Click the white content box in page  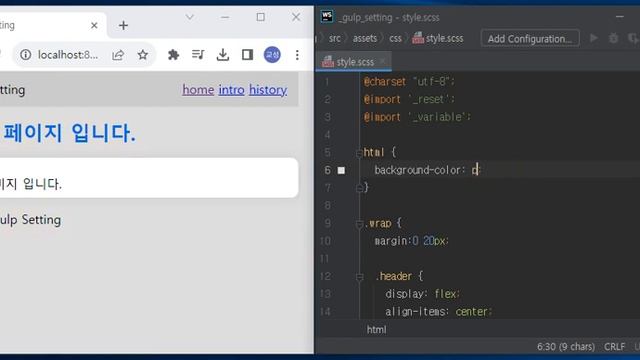tap(149, 178)
